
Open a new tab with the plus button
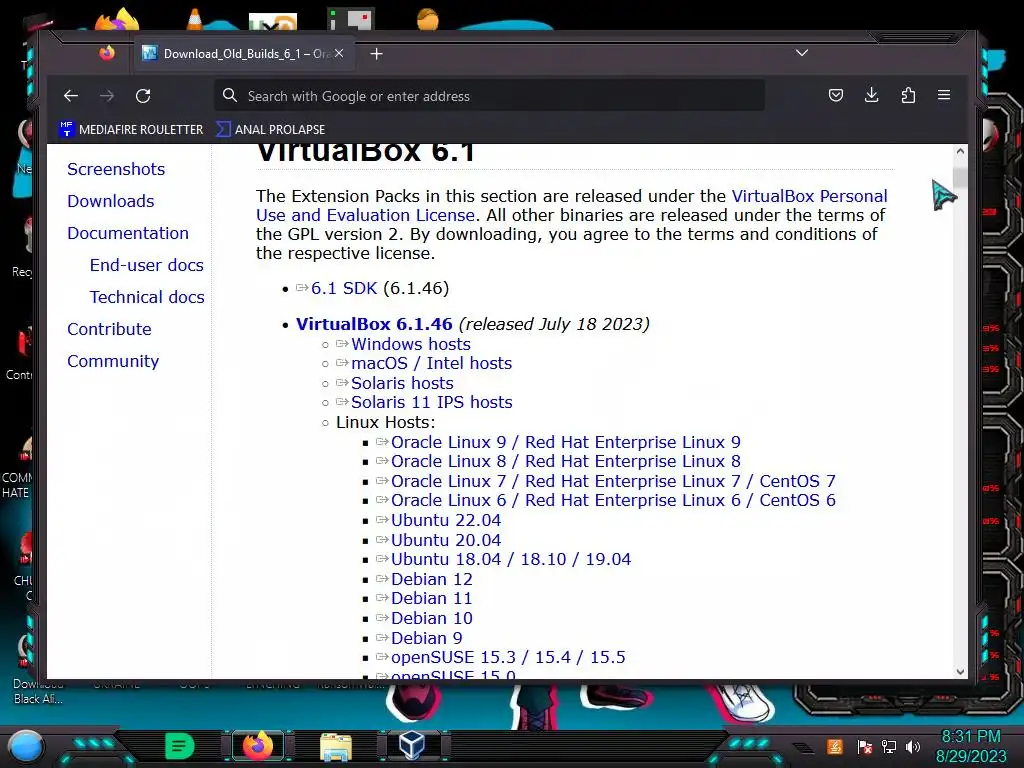(376, 54)
